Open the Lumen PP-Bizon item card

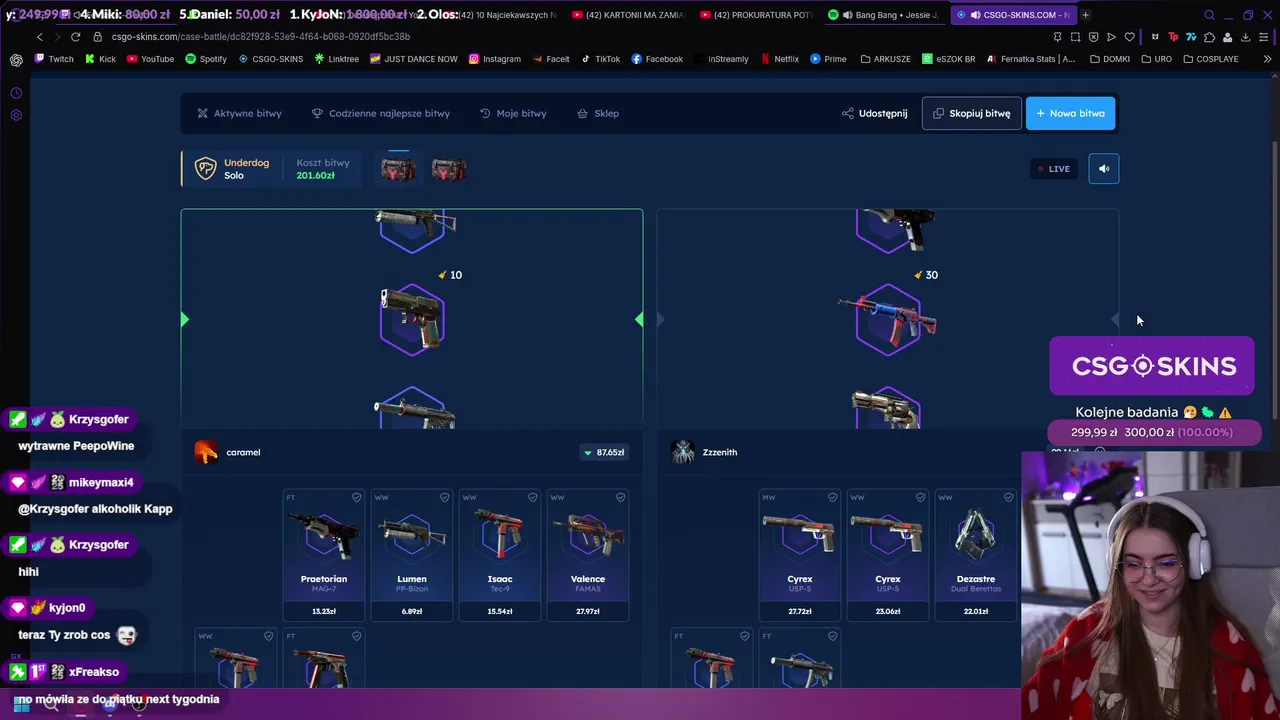[x=412, y=555]
